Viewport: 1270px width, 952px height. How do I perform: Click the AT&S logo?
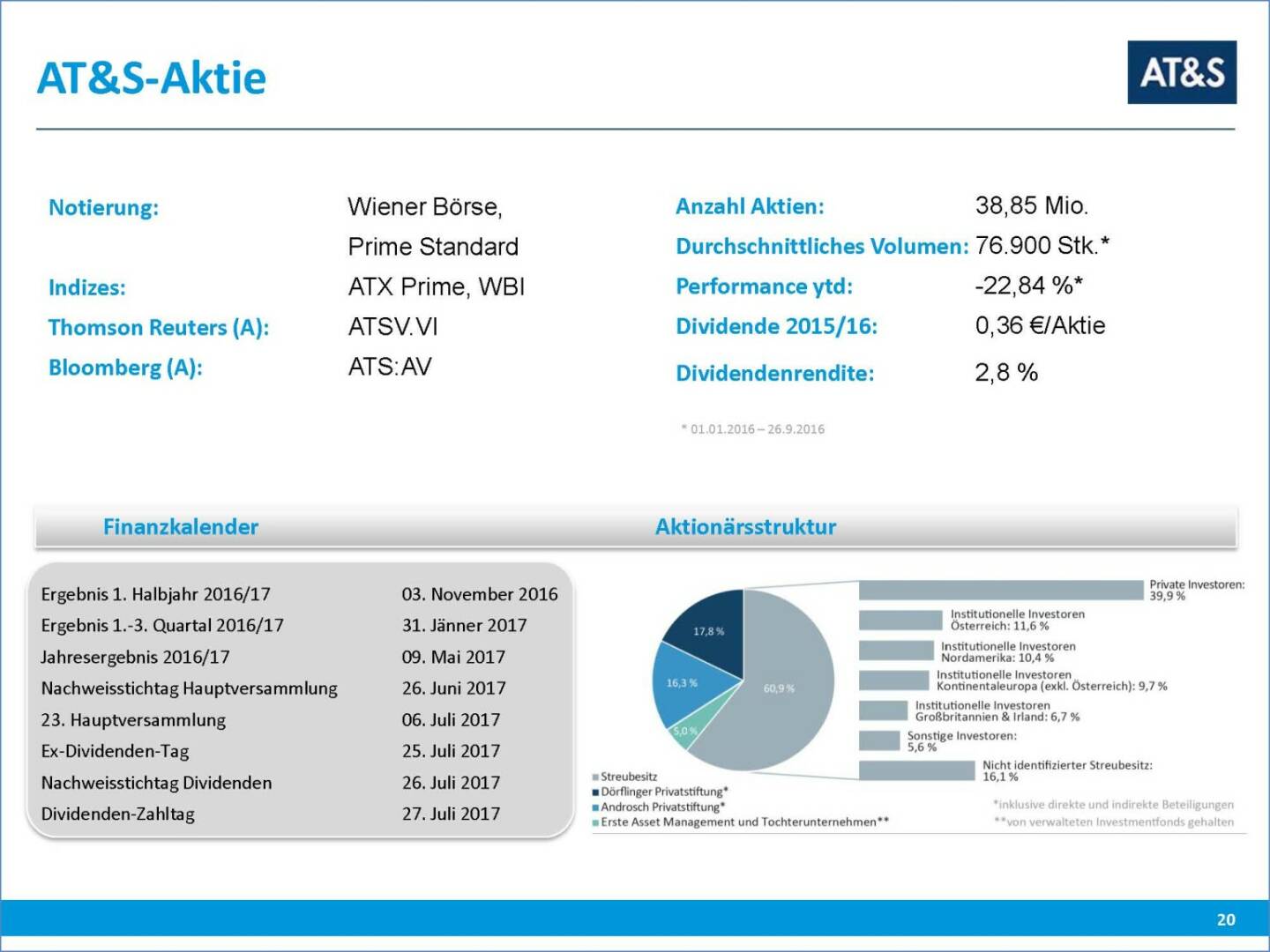pos(1182,72)
